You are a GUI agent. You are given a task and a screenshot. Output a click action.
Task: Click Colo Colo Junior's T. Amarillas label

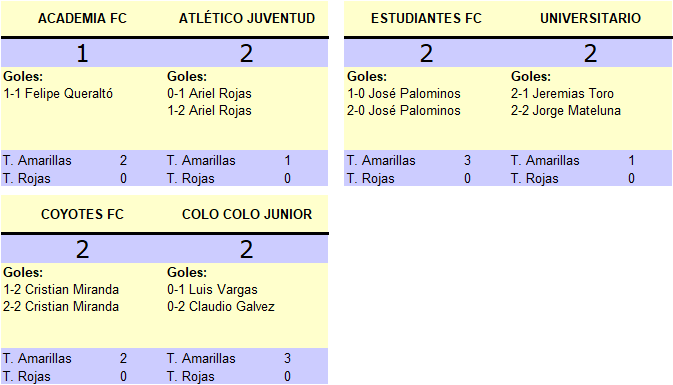tap(201, 358)
